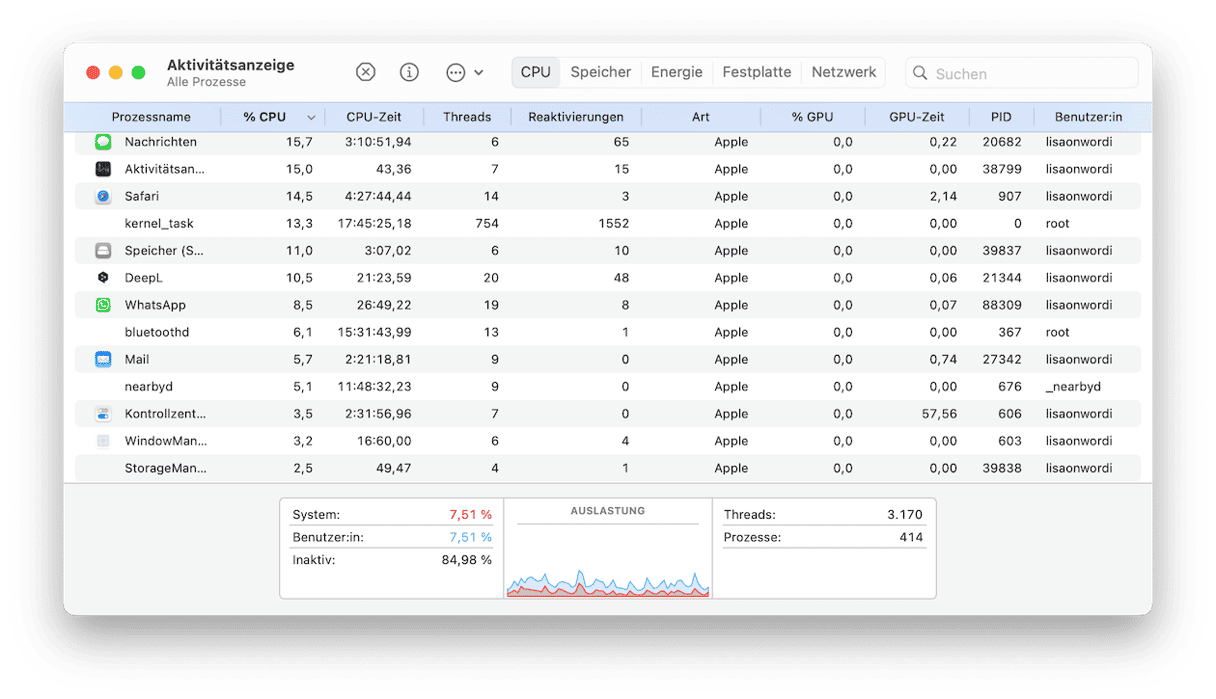Click the Nachrichten app icon

tap(103, 142)
